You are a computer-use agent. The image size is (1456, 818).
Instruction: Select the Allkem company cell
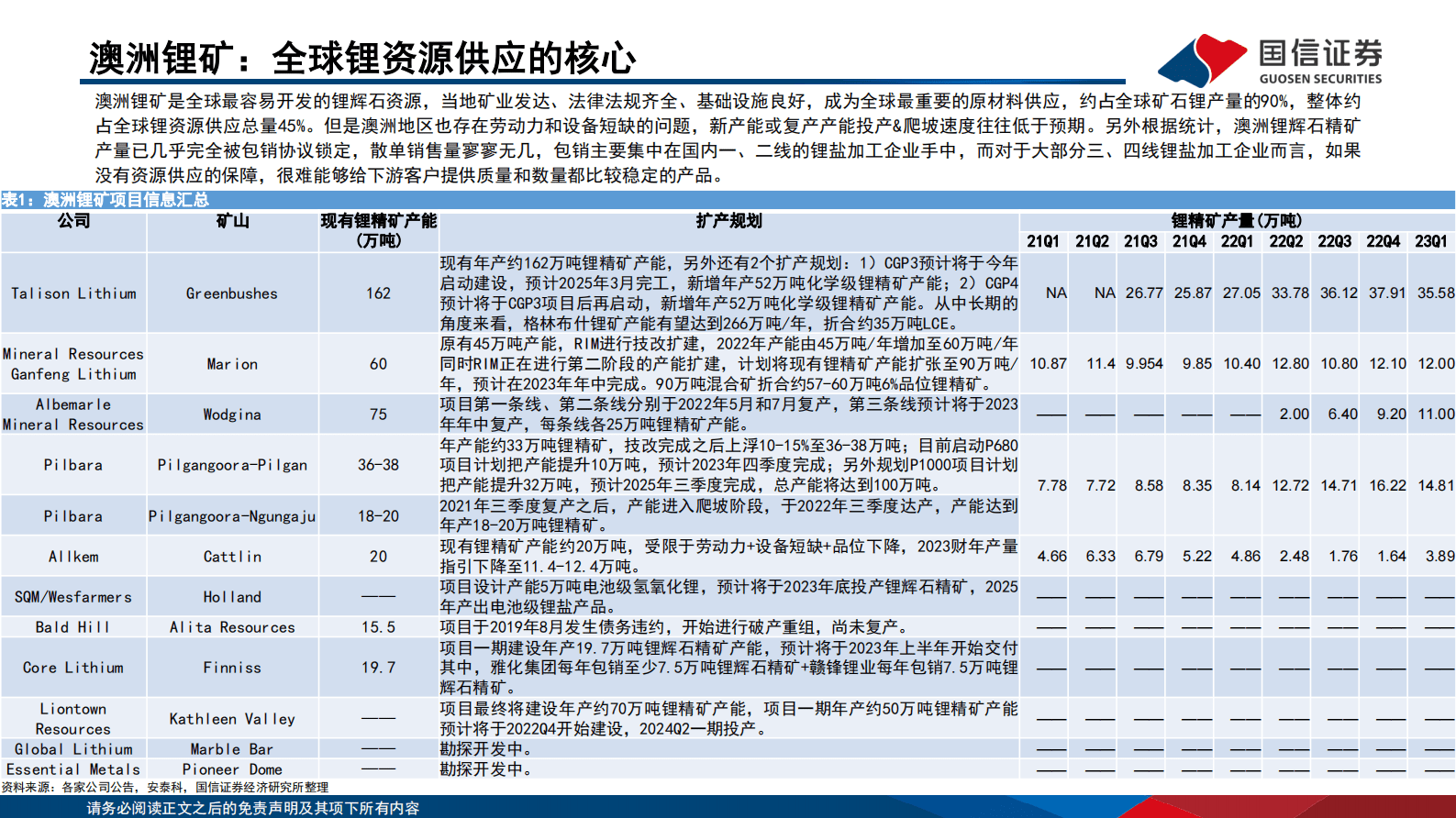(73, 557)
